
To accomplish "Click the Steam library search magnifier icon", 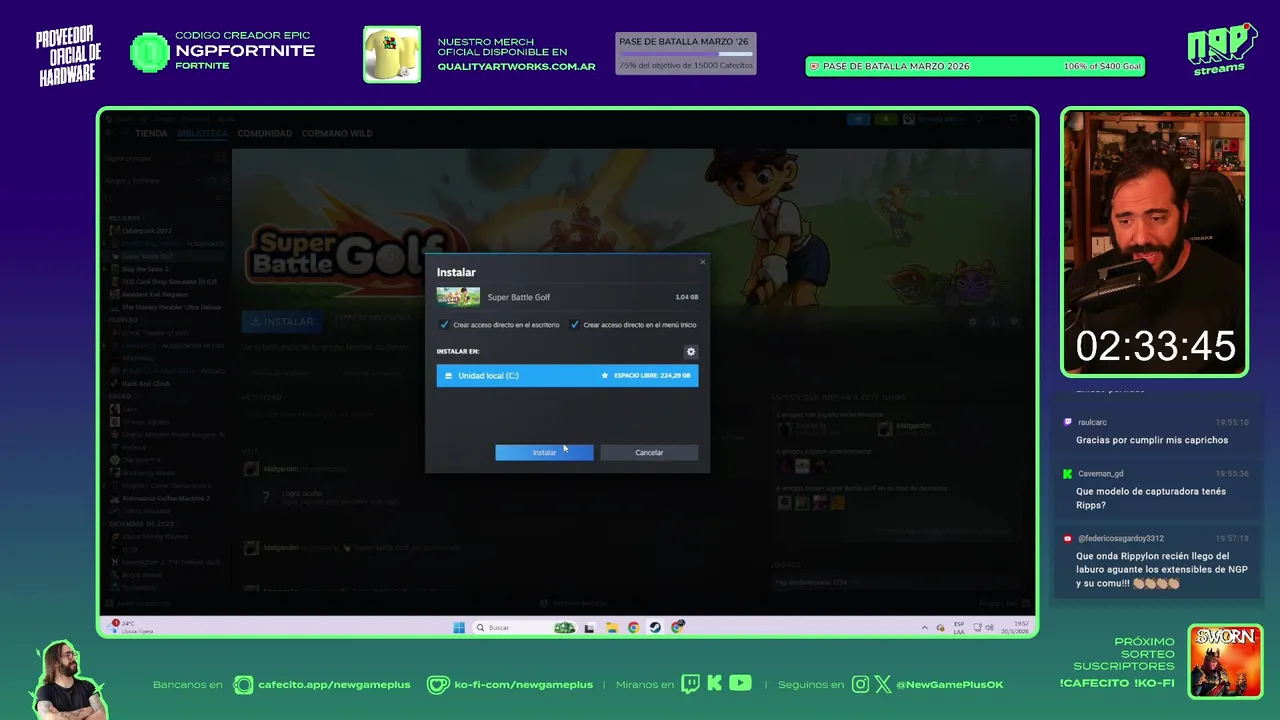I will click(110, 198).
